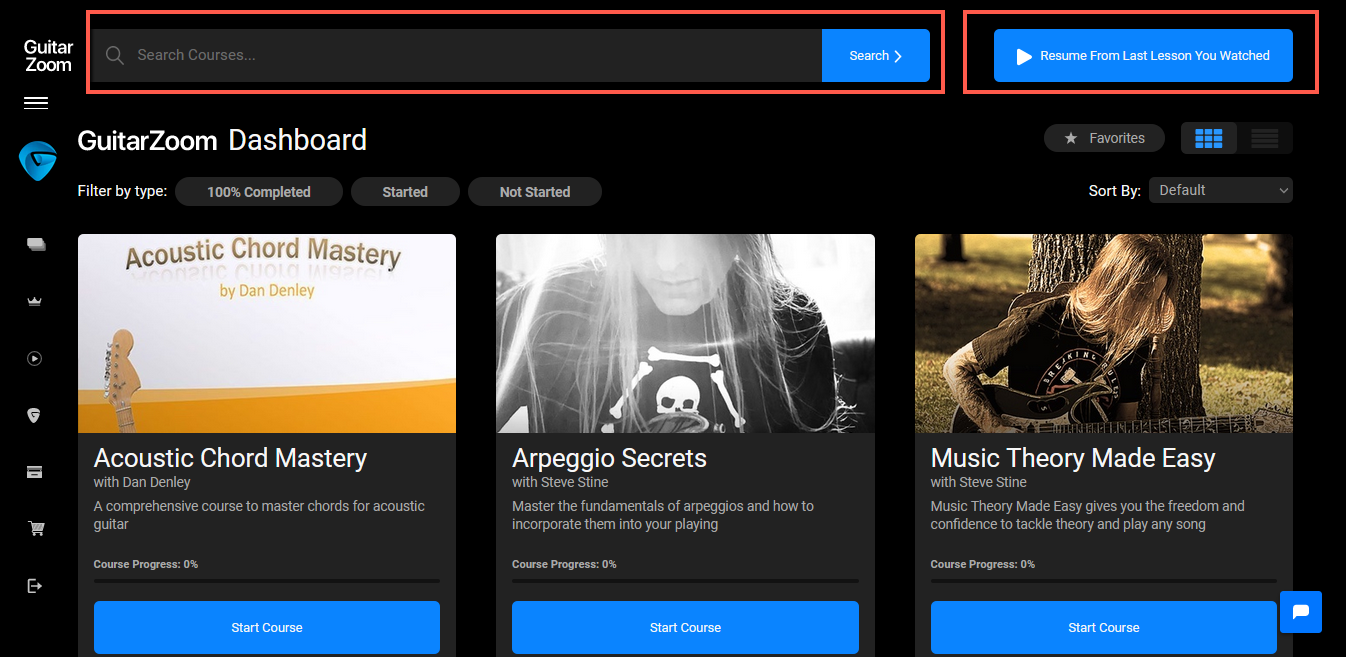
Task: Click Music Theory Made Easy progress bar
Action: (x=1104, y=580)
